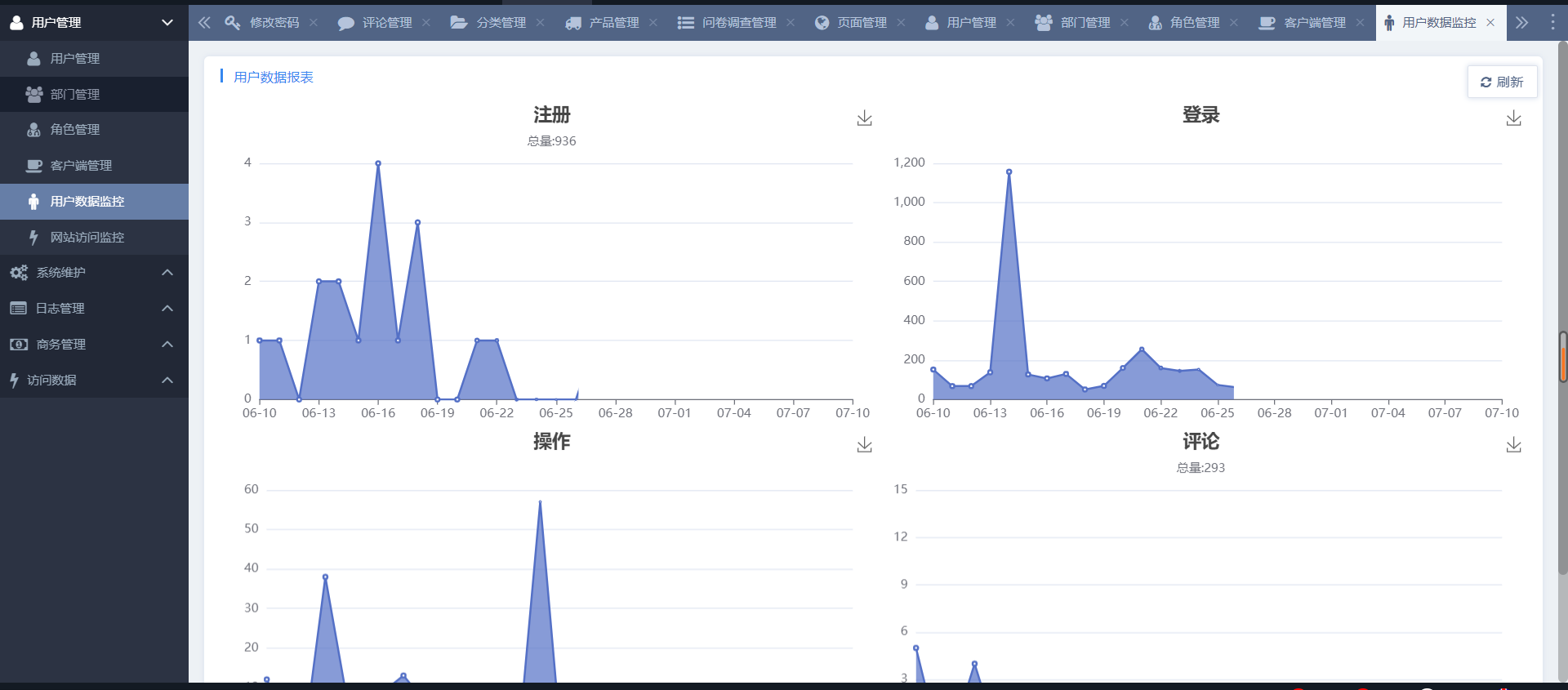Open the 用户管理 tab in the tab bar

[960, 23]
